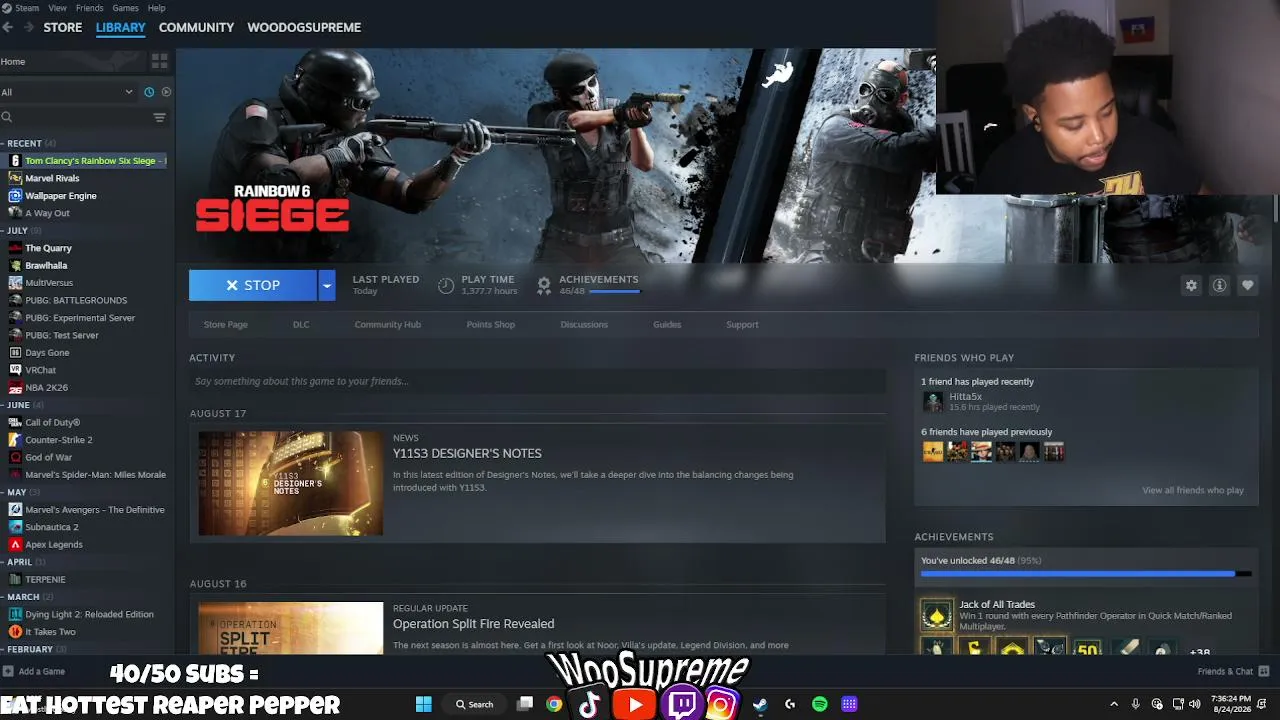Click the Steam taskbar icon
Image resolution: width=1280 pixels, height=720 pixels.
tap(760, 704)
